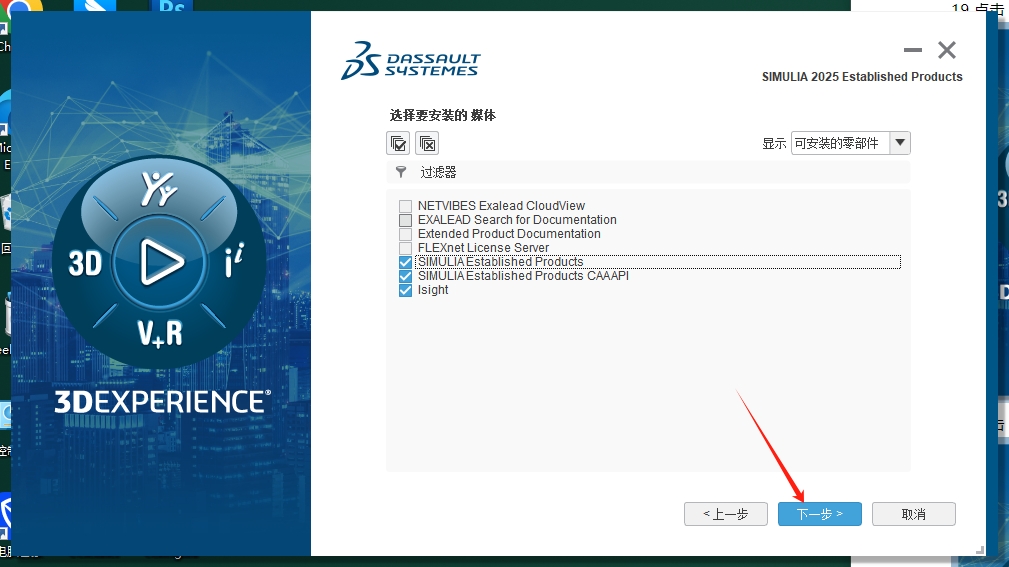Enable NETVIBES Exalead CloudView checkbox
1009x567 pixels.
tap(405, 206)
